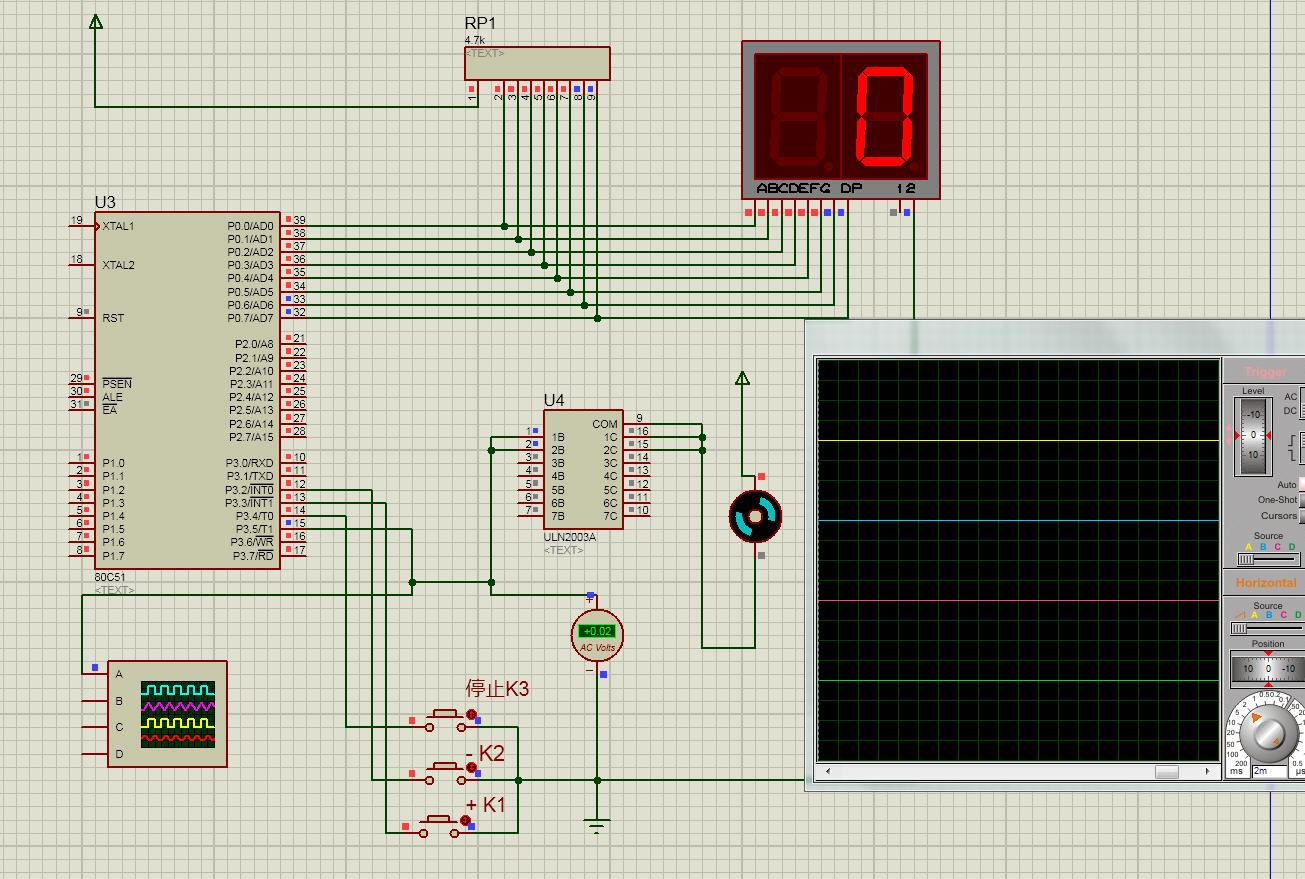Toggle the latch circle on the K1 button
The height and width of the screenshot is (879, 1305).
pos(465,820)
